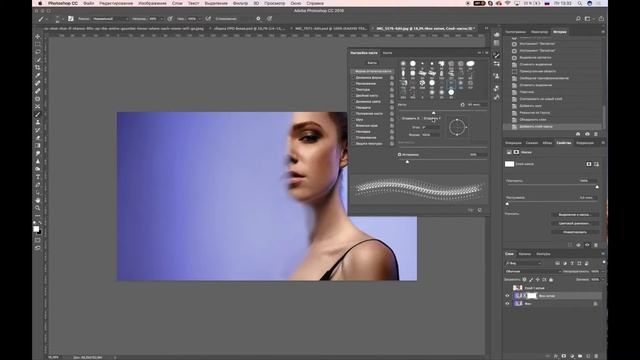Viewport: 640px width, 360px height.
Task: Open Файл menu
Action: point(89,3)
